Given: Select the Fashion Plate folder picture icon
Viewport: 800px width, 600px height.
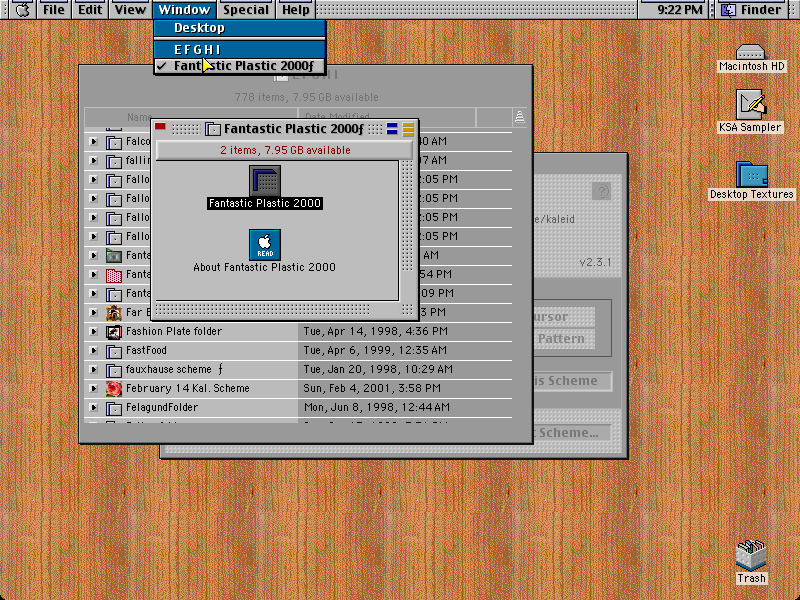Looking at the screenshot, I should (x=113, y=332).
